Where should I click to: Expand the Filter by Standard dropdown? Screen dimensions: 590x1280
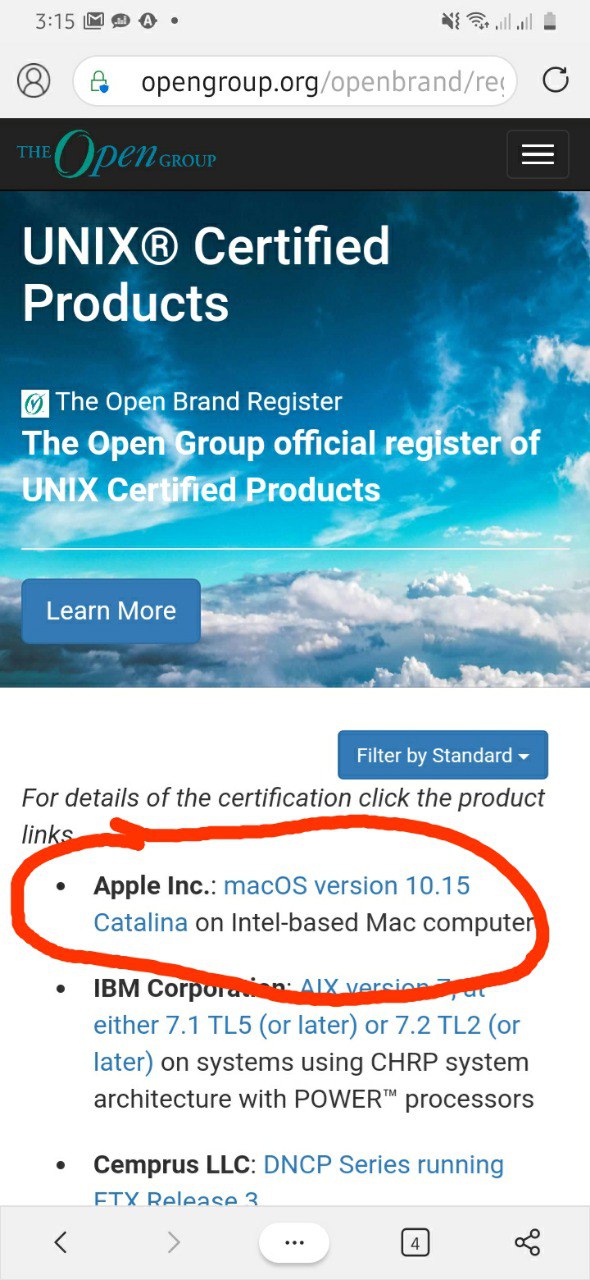[x=443, y=755]
